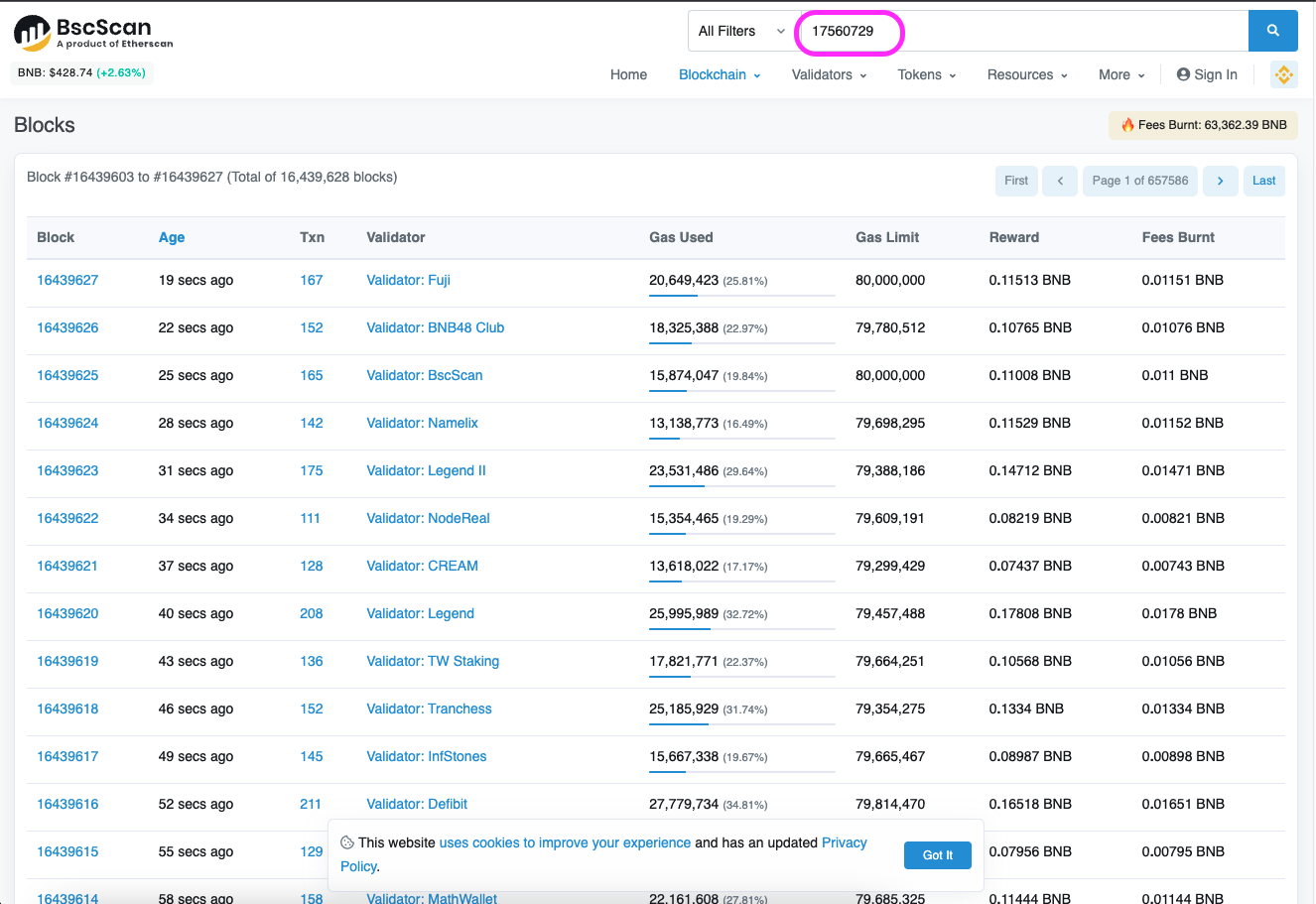
Task: Open block 16439620
Action: [67, 613]
